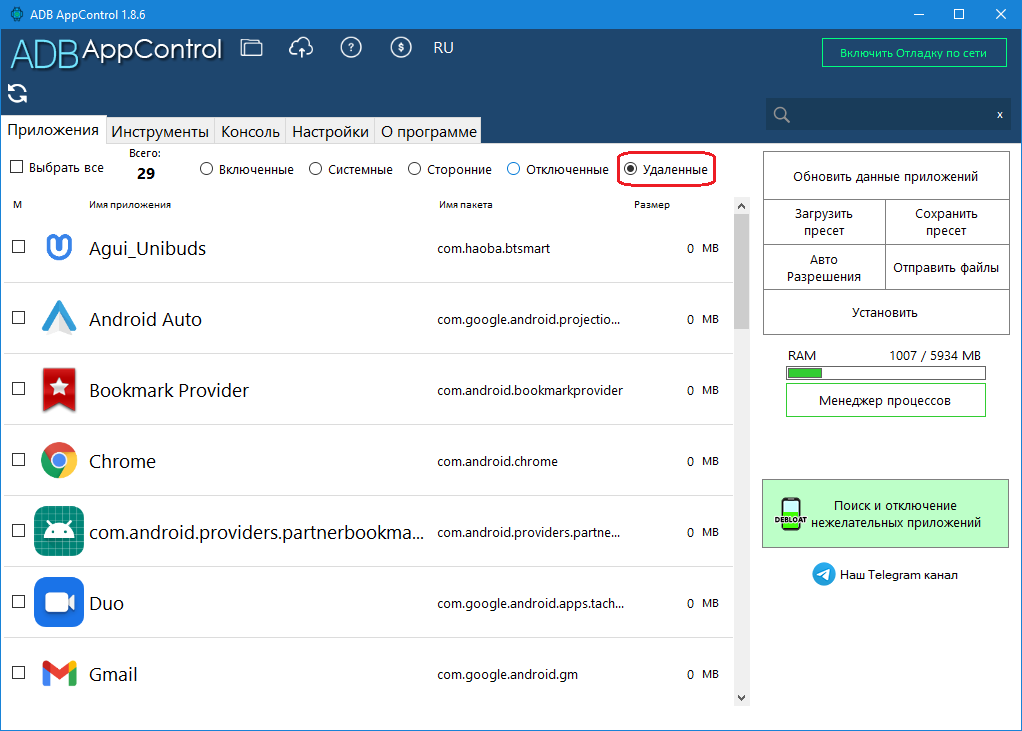Toggle the Выбрать все checkbox
The image size is (1022, 731).
[x=17, y=167]
